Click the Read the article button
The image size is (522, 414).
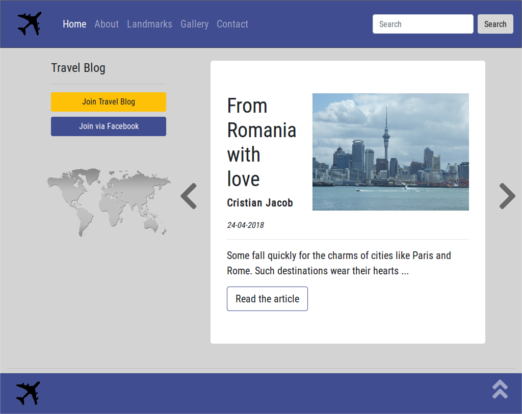point(267,299)
